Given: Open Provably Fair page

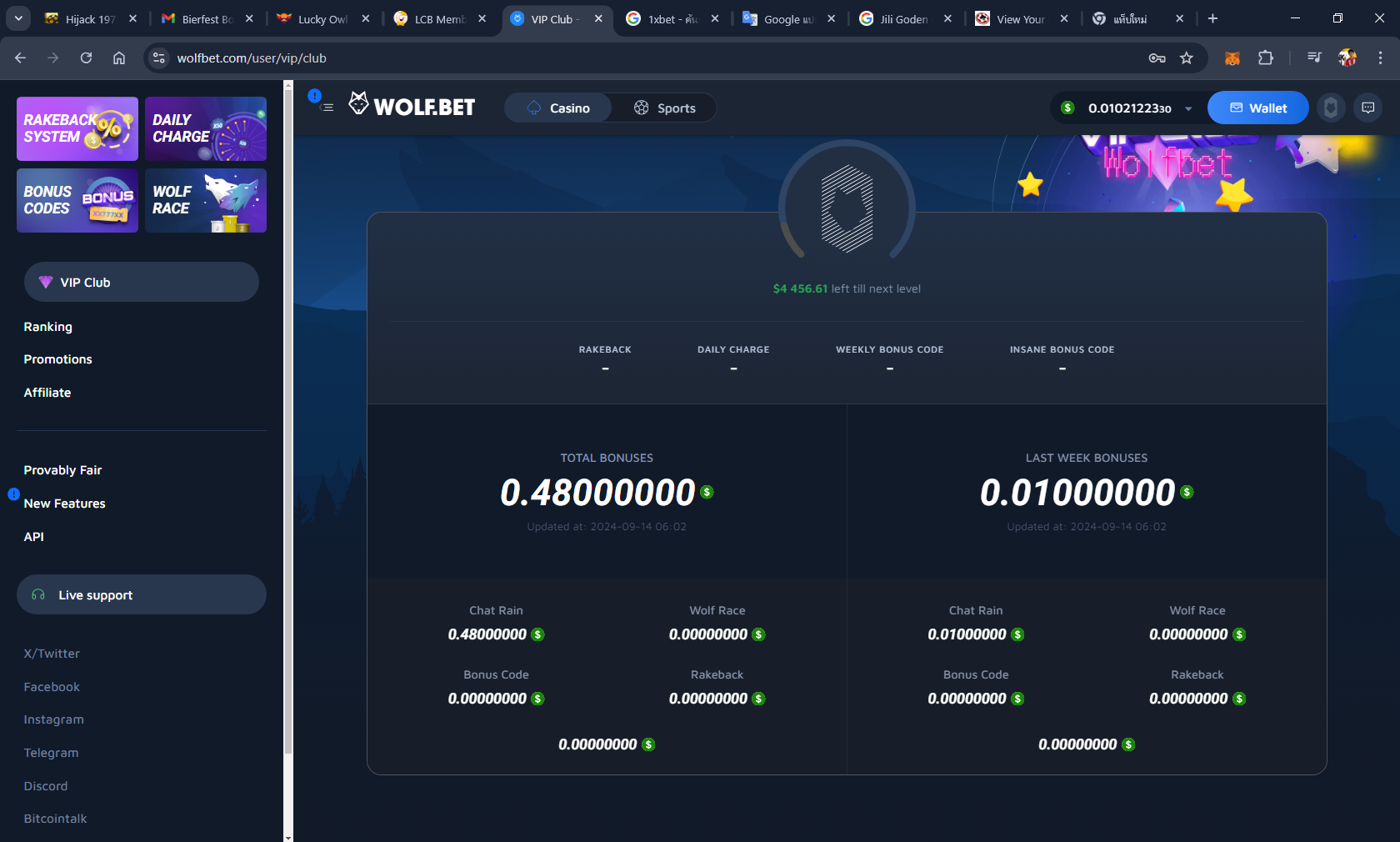Looking at the screenshot, I should pos(63,470).
